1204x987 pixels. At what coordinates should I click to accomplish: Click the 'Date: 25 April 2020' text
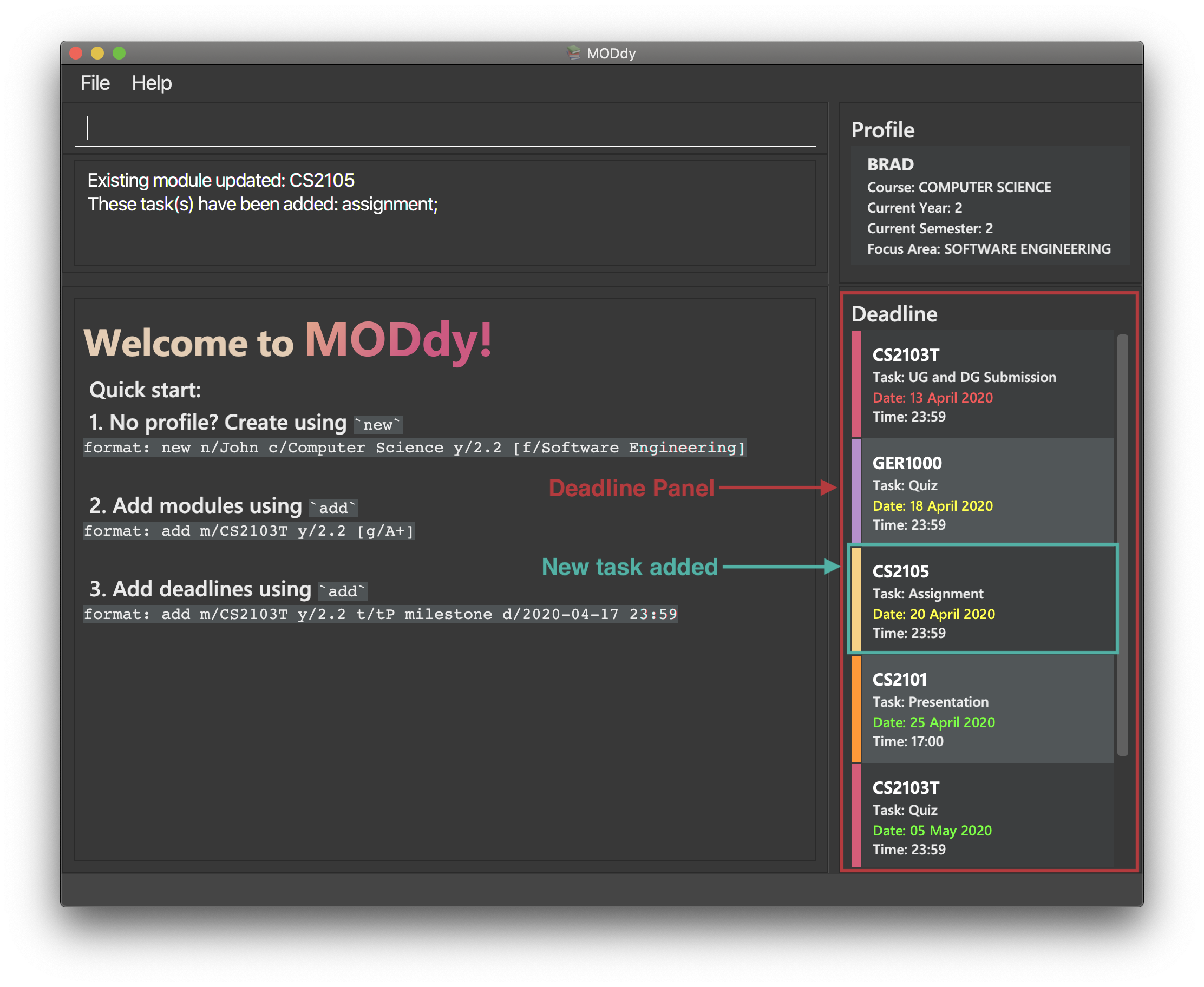934,722
